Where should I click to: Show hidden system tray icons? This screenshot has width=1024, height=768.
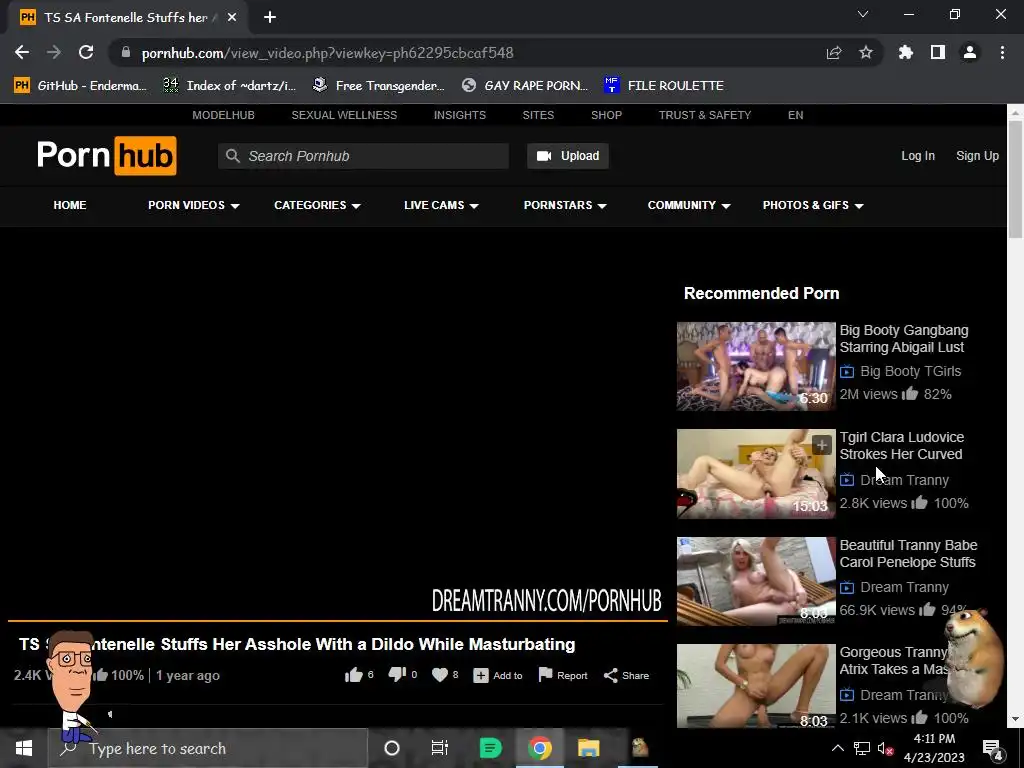tap(837, 748)
